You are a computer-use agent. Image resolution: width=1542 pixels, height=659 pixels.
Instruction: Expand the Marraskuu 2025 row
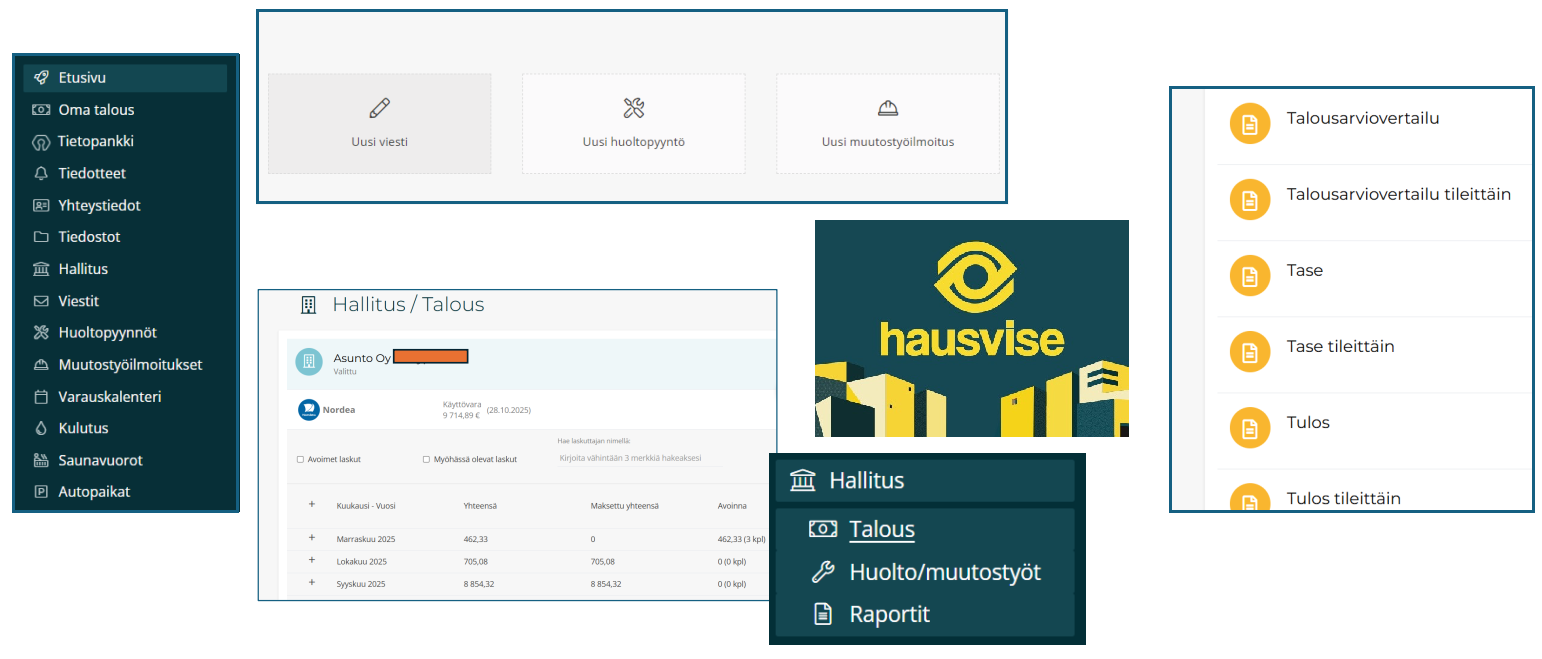(x=312, y=538)
